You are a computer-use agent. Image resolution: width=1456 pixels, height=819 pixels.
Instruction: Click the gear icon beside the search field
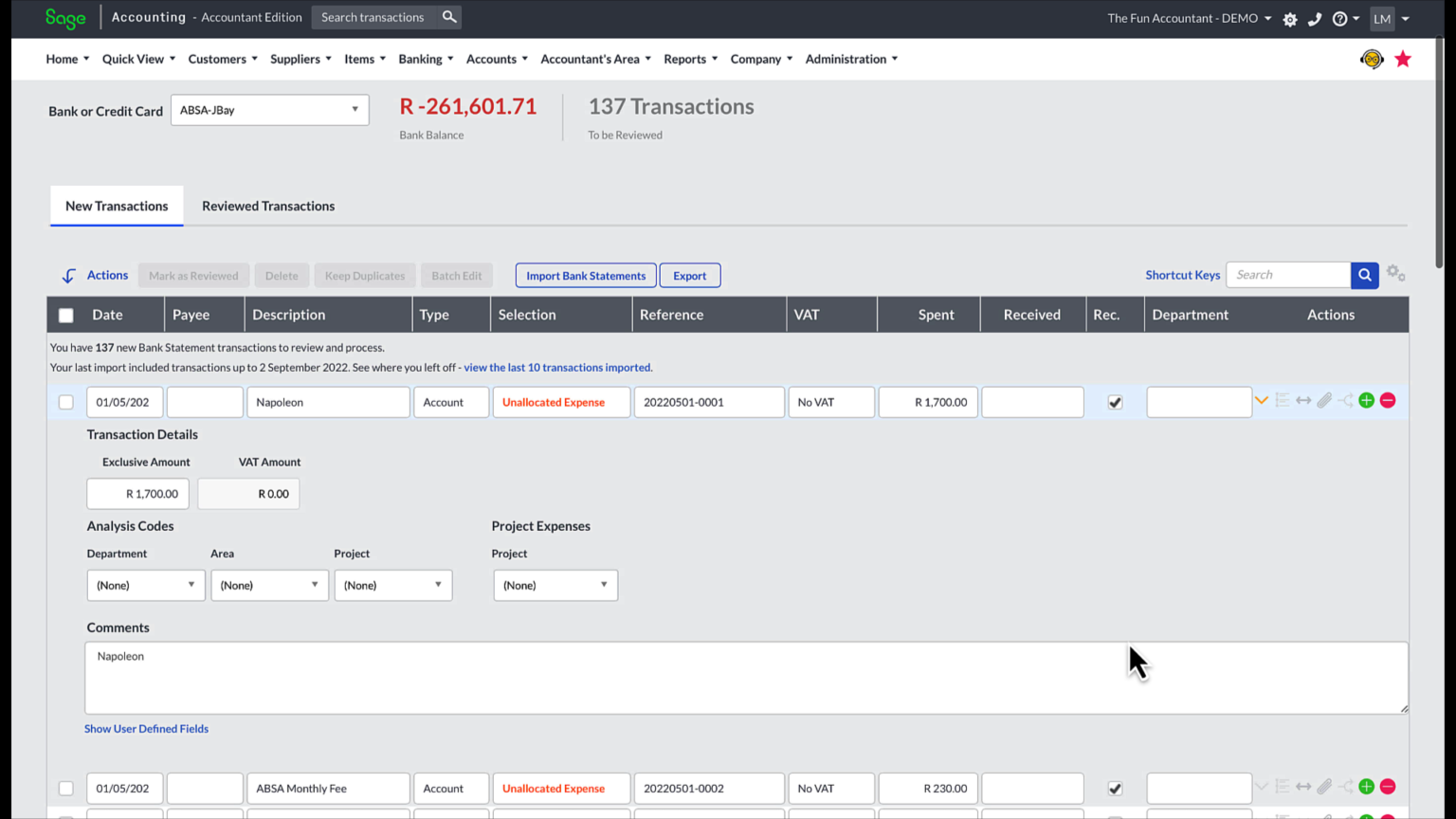point(1396,272)
